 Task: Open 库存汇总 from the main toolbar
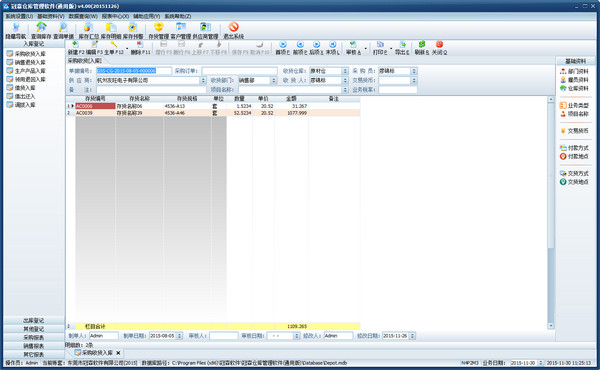[88, 30]
